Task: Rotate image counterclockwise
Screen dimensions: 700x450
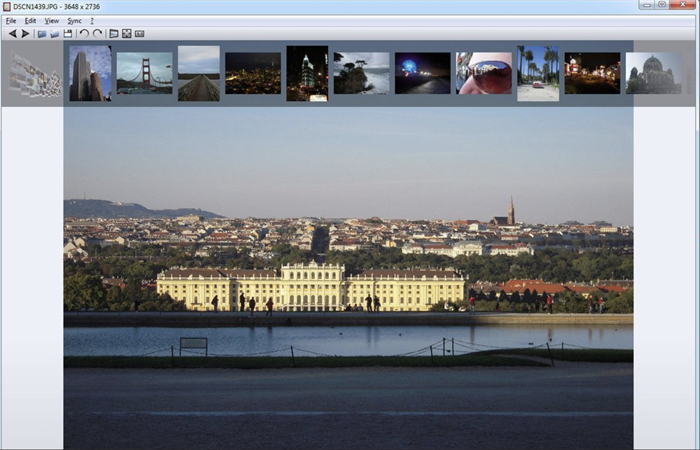Action: pyautogui.click(x=84, y=33)
